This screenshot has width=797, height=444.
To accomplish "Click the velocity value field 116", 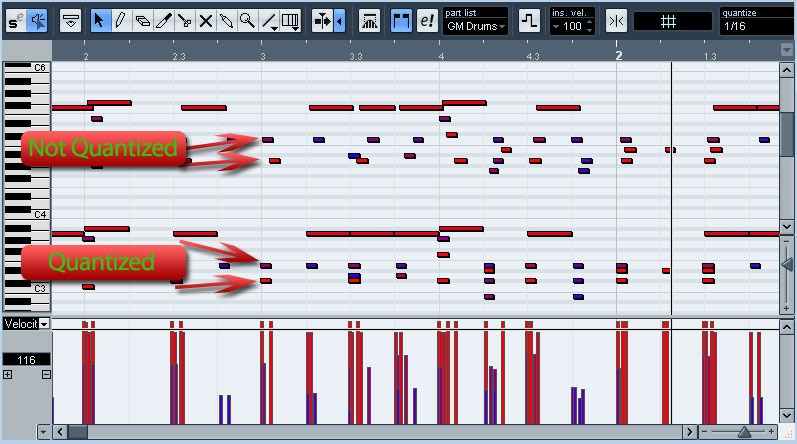I will coord(26,360).
